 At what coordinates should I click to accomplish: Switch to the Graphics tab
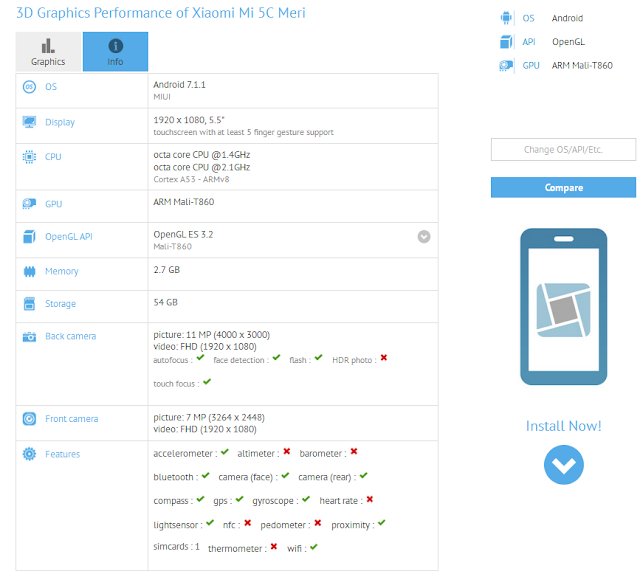pos(48,52)
